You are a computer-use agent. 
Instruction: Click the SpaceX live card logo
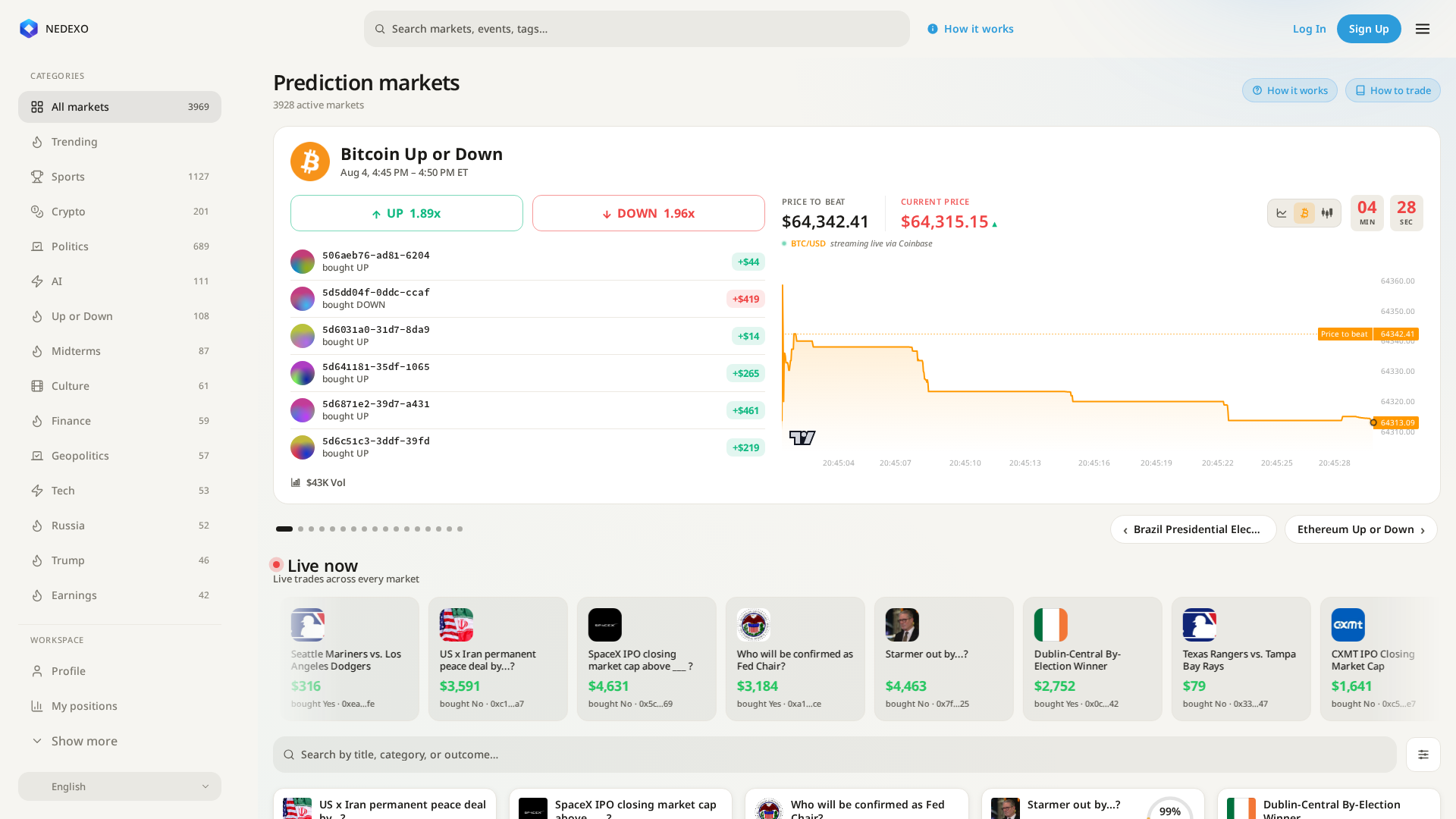605,625
